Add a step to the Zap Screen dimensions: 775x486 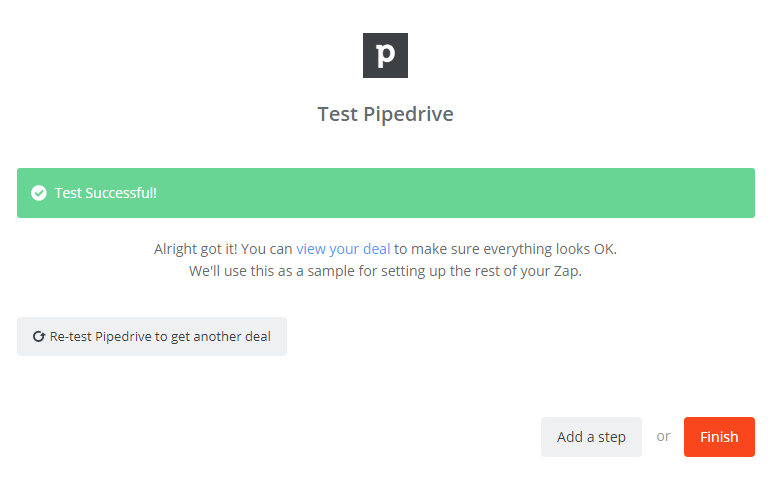pyautogui.click(x=591, y=437)
